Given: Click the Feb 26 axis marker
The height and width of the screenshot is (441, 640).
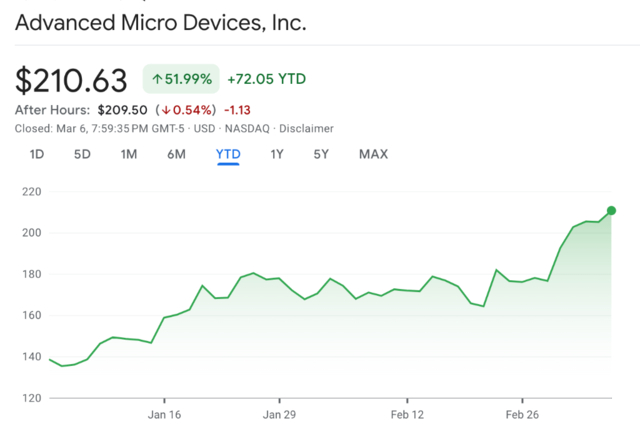Looking at the screenshot, I should (521, 414).
